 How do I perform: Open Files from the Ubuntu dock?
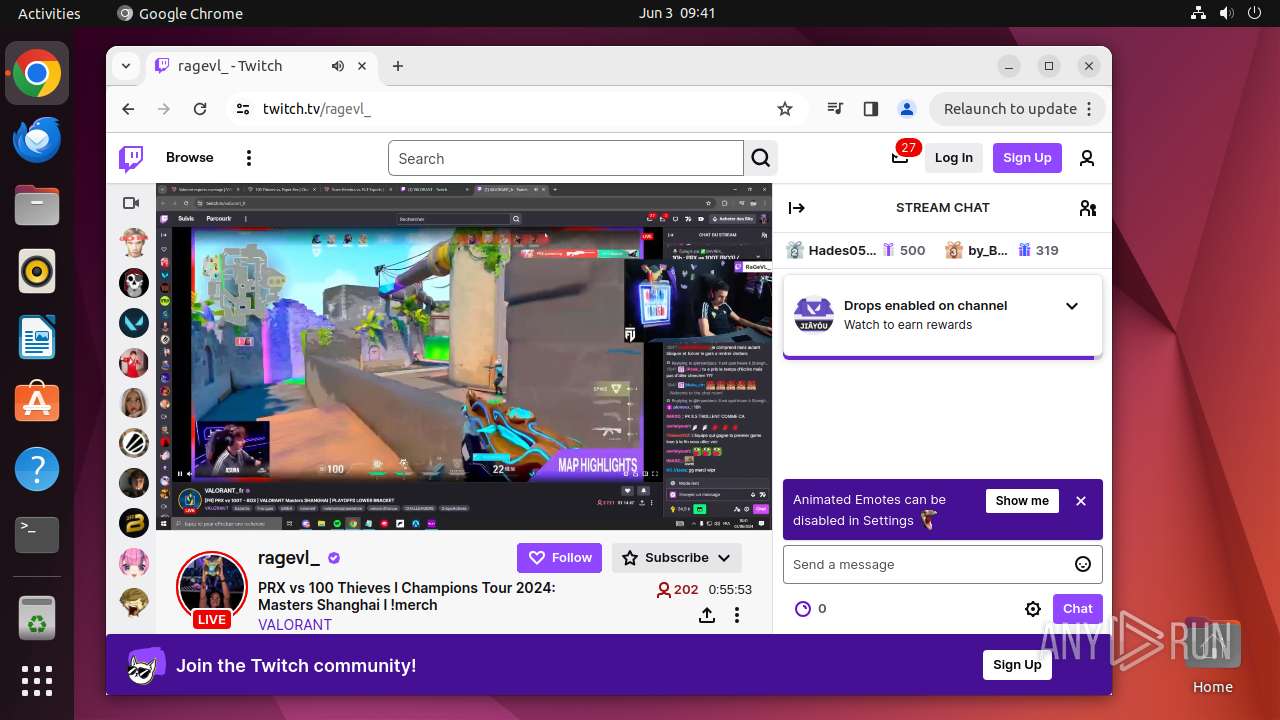point(37,205)
